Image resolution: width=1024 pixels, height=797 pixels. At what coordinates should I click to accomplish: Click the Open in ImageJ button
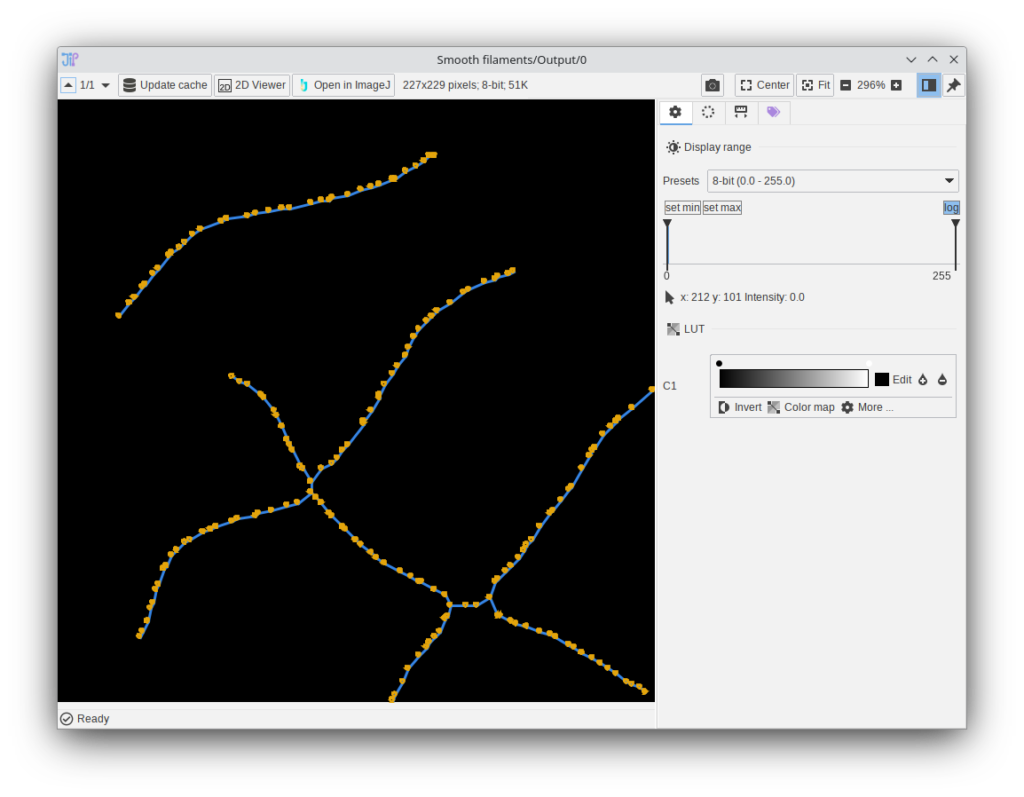343,85
